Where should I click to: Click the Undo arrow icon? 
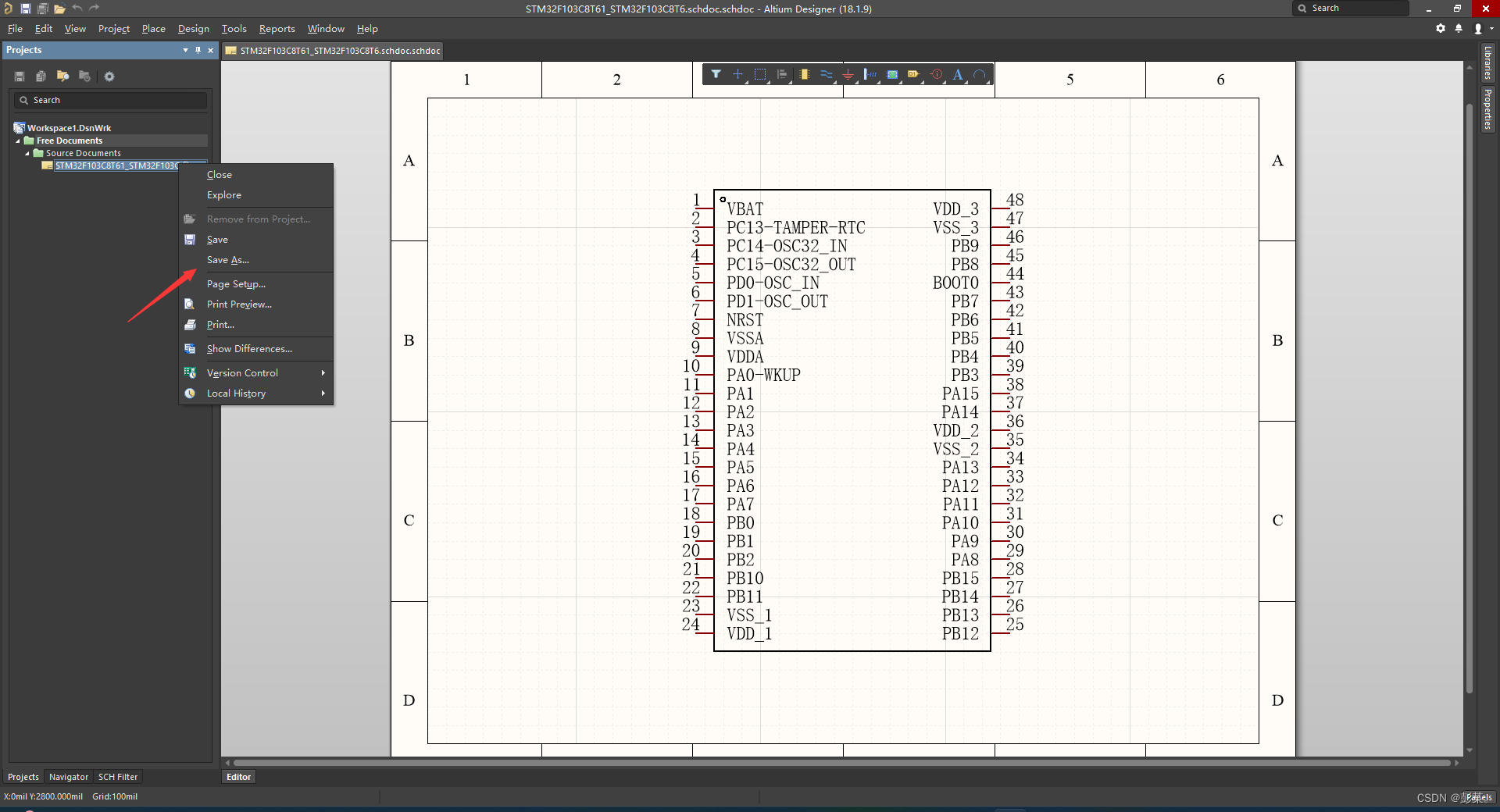pyautogui.click(x=77, y=9)
